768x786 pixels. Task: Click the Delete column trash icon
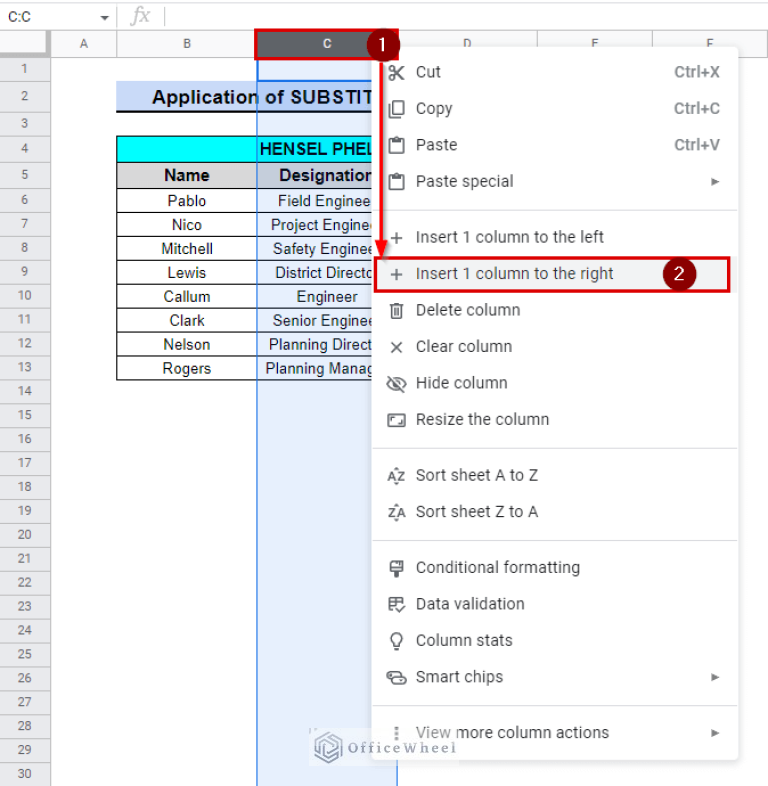396,311
